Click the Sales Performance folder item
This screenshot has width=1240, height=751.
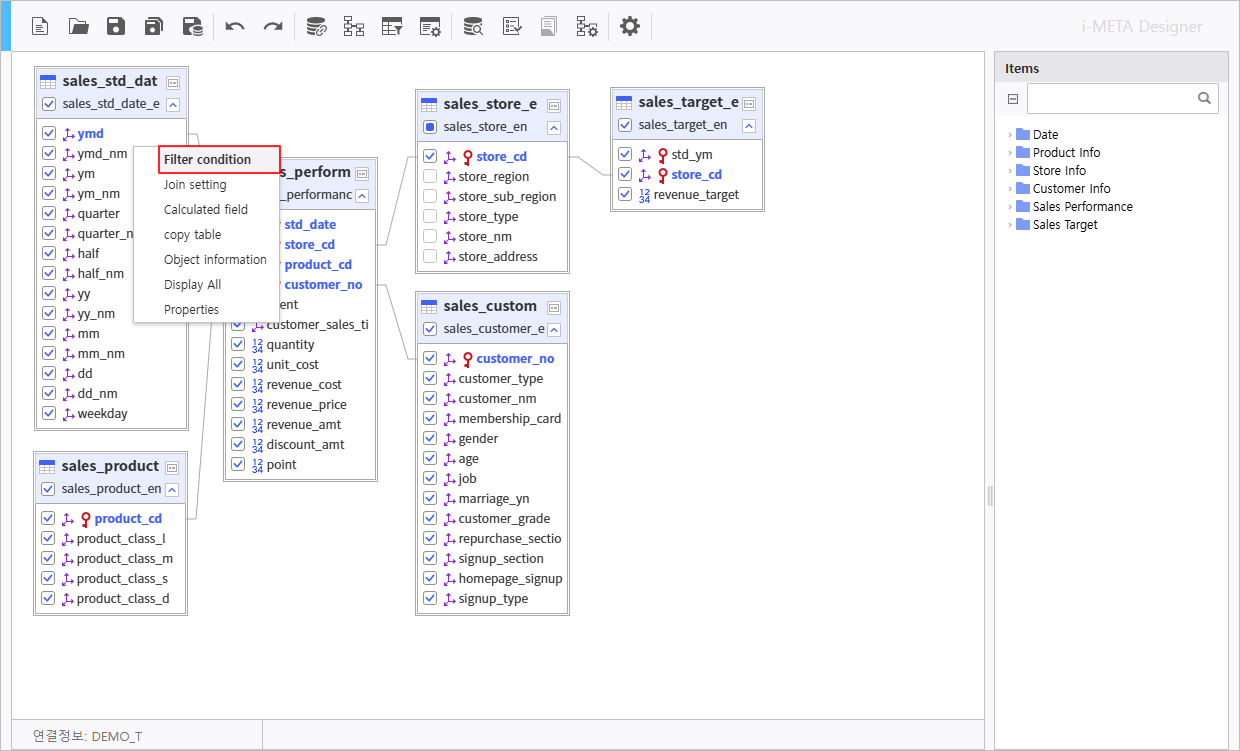pyautogui.click(x=1082, y=207)
